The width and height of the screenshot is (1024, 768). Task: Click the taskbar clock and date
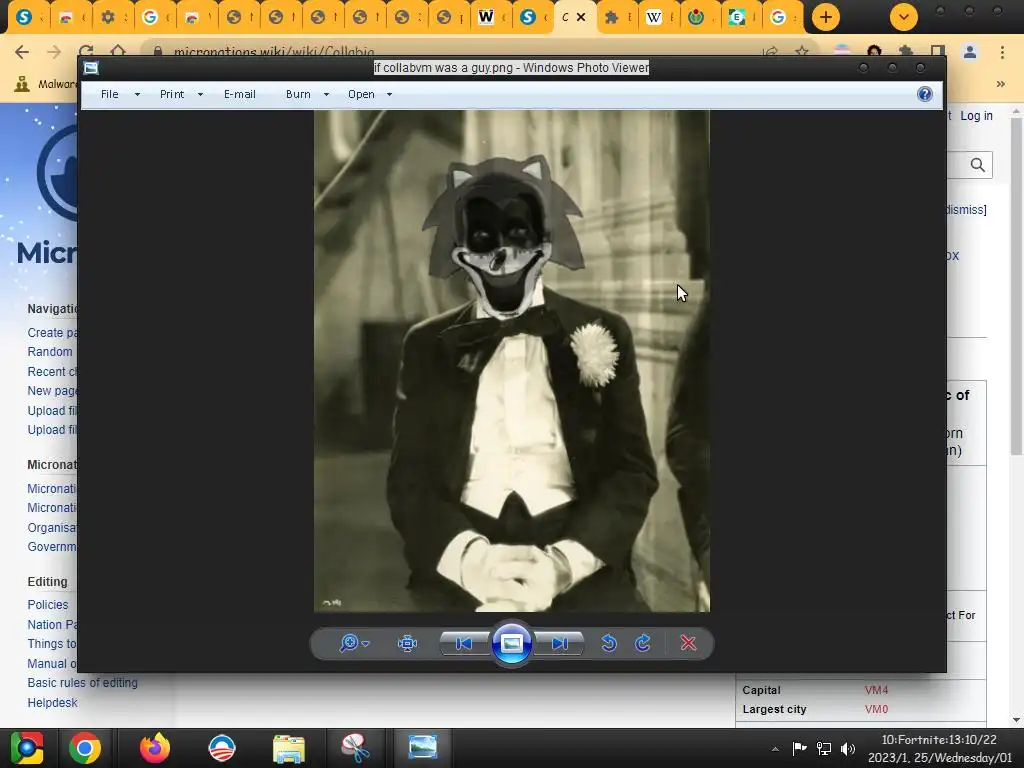pos(940,748)
